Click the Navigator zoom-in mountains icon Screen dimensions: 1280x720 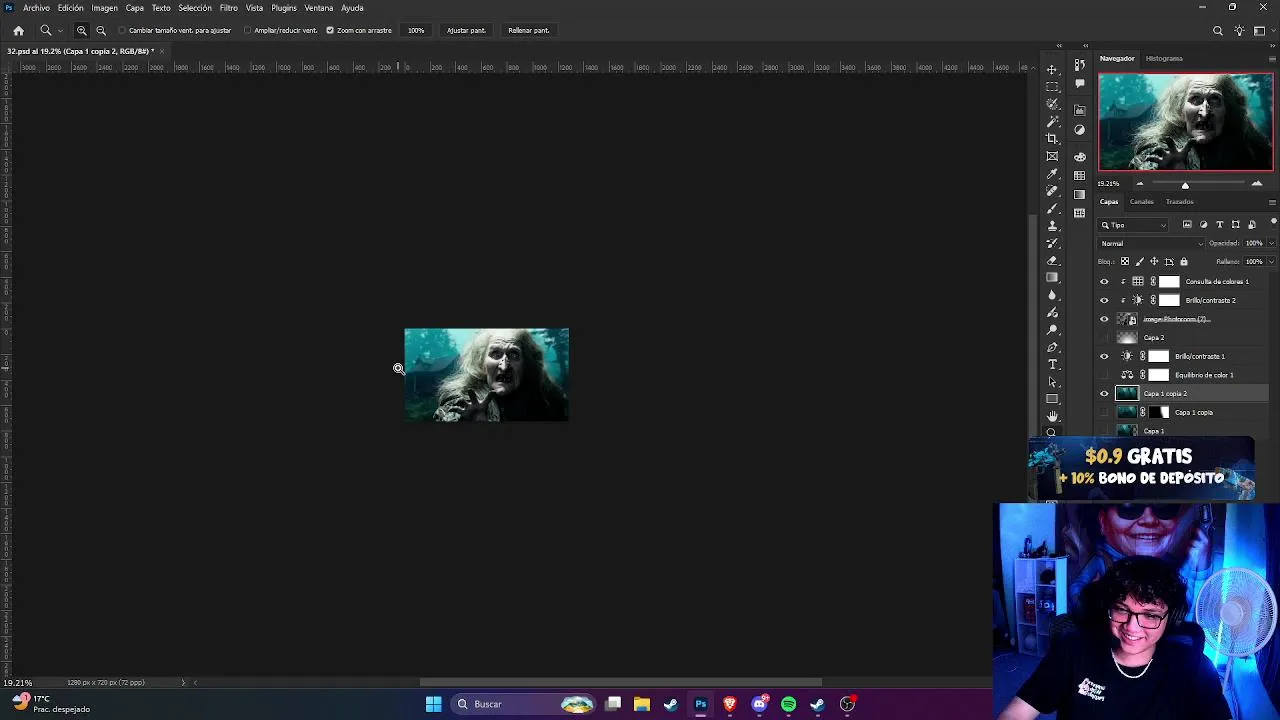(1257, 184)
